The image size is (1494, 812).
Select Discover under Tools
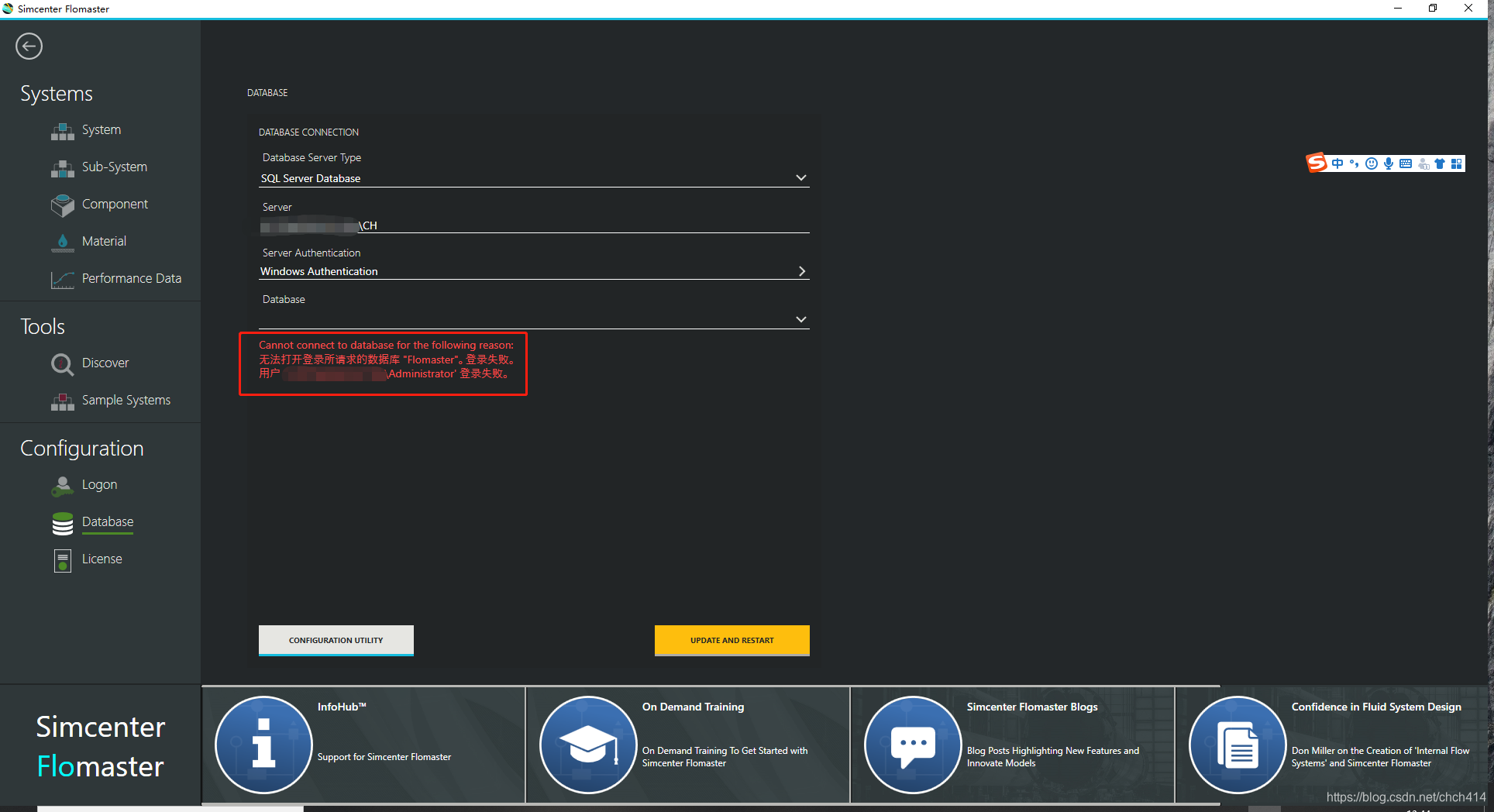pyautogui.click(x=105, y=363)
